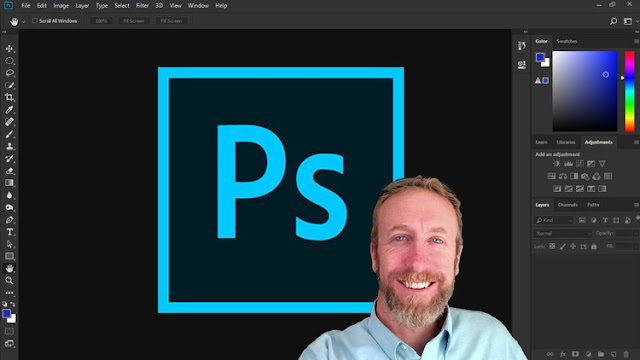Open the workspace switcher icon
640x360 pixels.
[x=628, y=21]
